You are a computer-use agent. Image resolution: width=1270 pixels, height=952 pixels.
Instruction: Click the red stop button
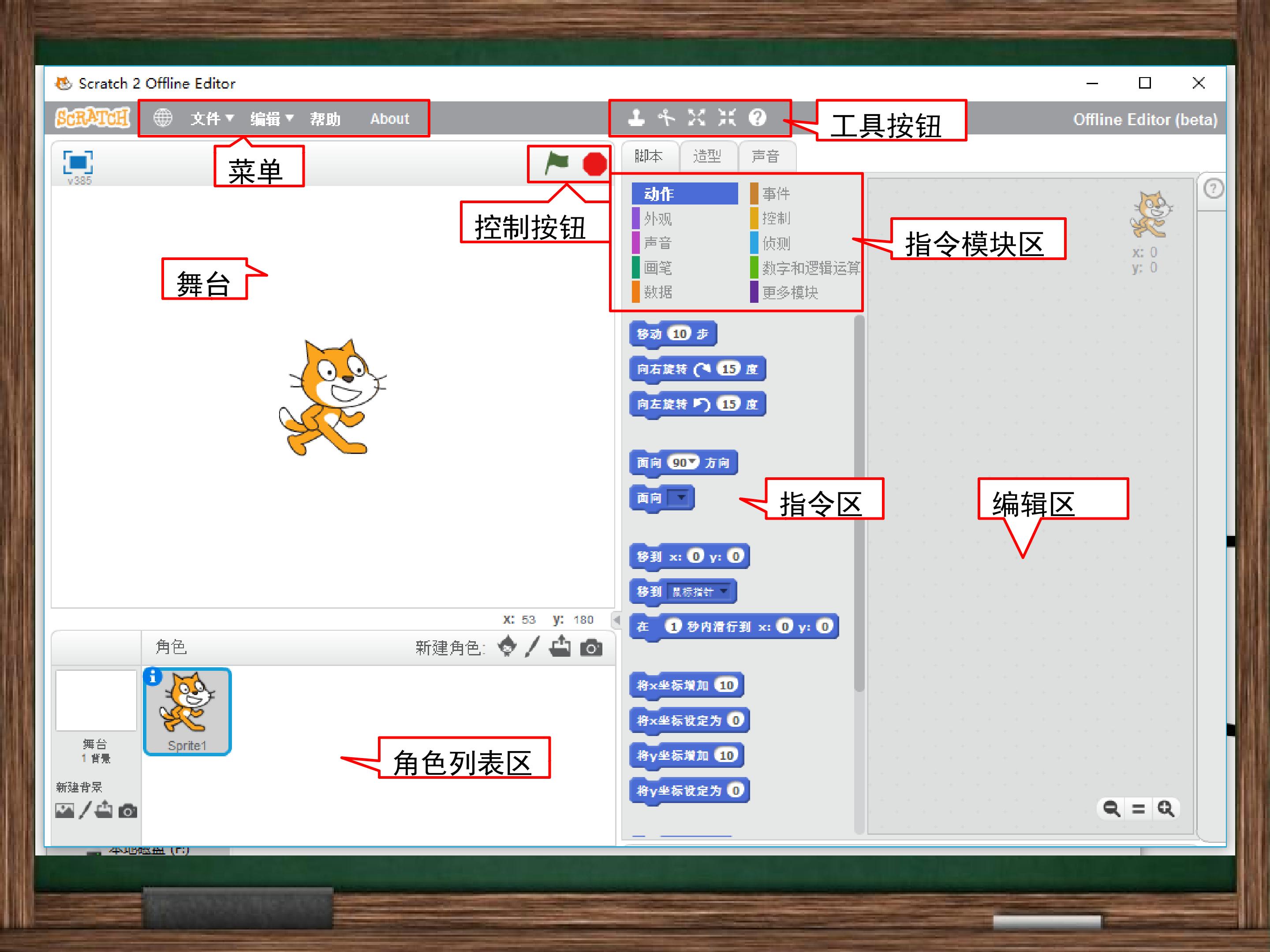pyautogui.click(x=594, y=164)
